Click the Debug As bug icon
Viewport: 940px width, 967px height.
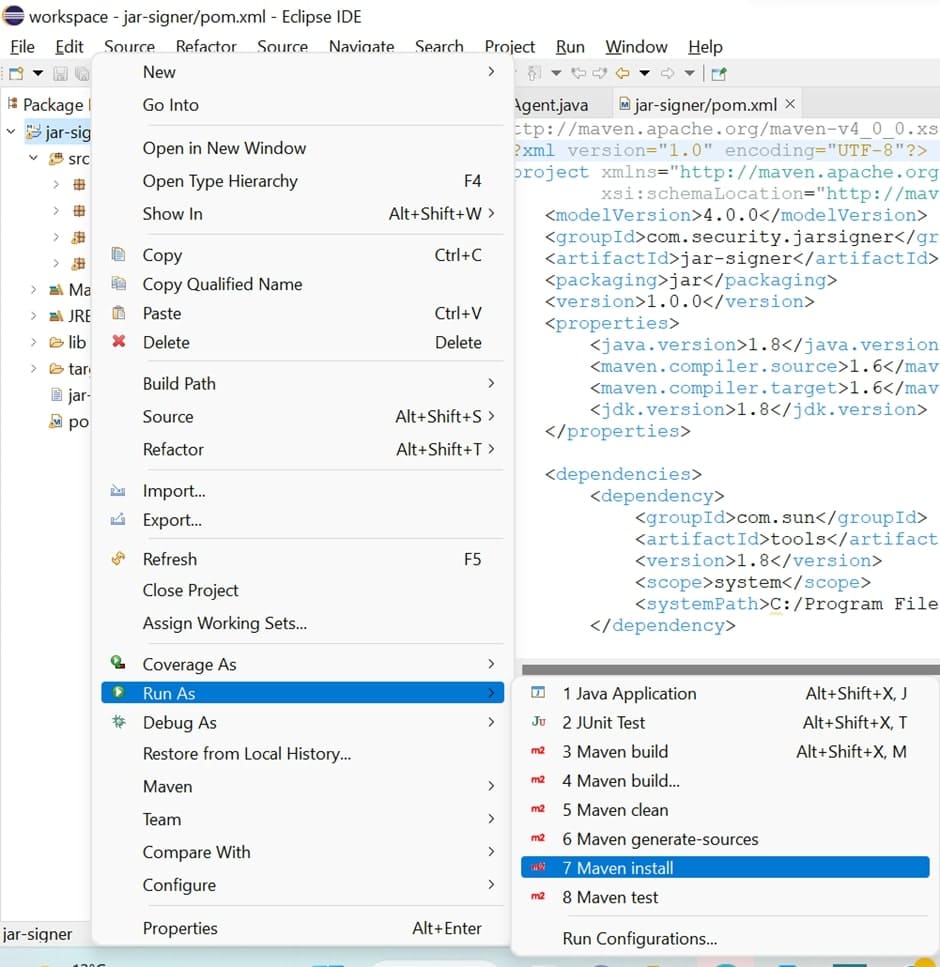119,722
